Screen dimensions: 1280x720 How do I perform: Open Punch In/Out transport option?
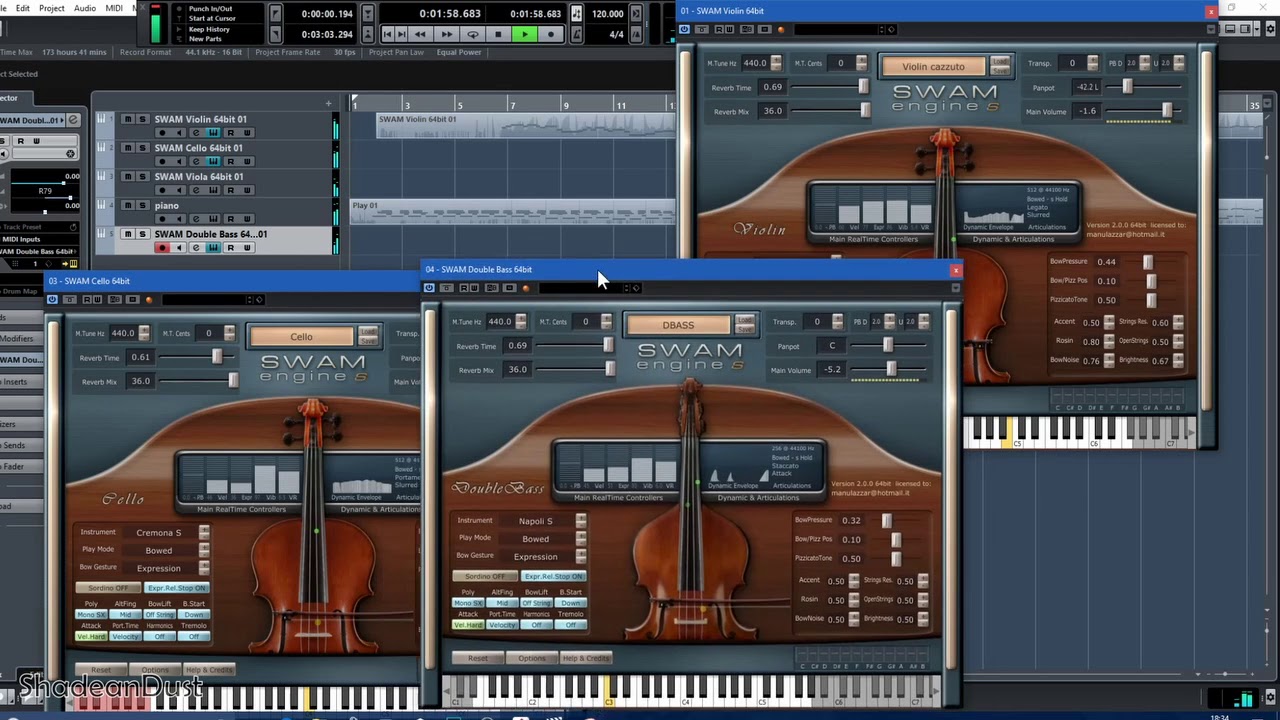(210, 9)
